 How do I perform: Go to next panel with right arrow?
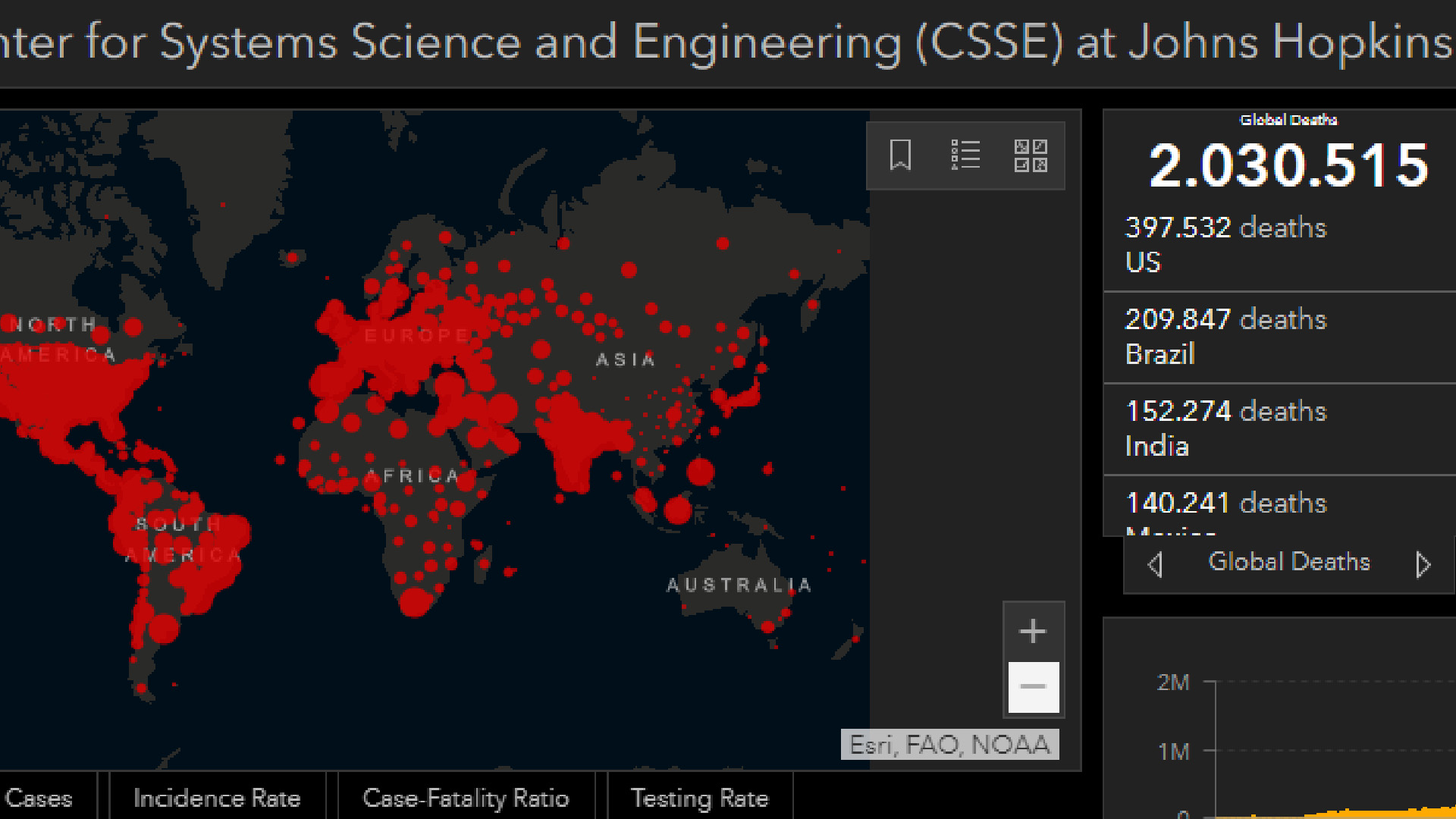click(1423, 564)
